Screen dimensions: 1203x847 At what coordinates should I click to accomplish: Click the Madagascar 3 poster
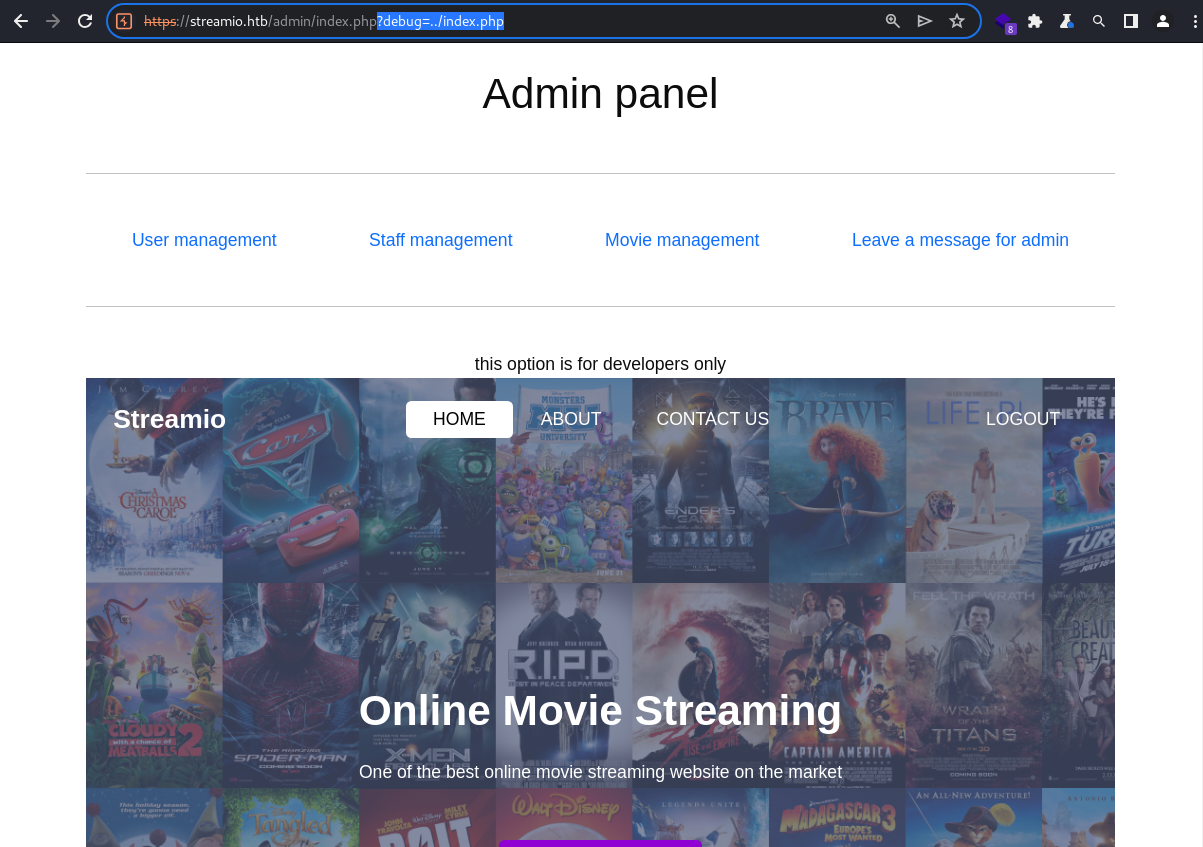[x=838, y=818]
